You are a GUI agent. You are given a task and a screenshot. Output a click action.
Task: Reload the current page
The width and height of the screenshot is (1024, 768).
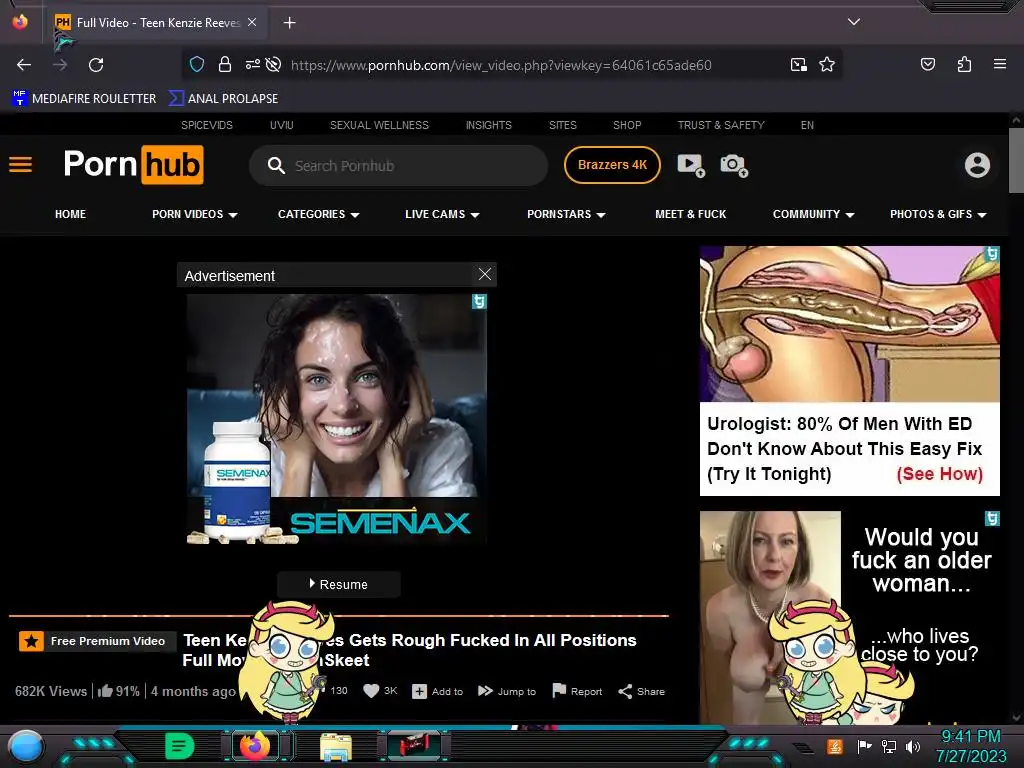96,65
